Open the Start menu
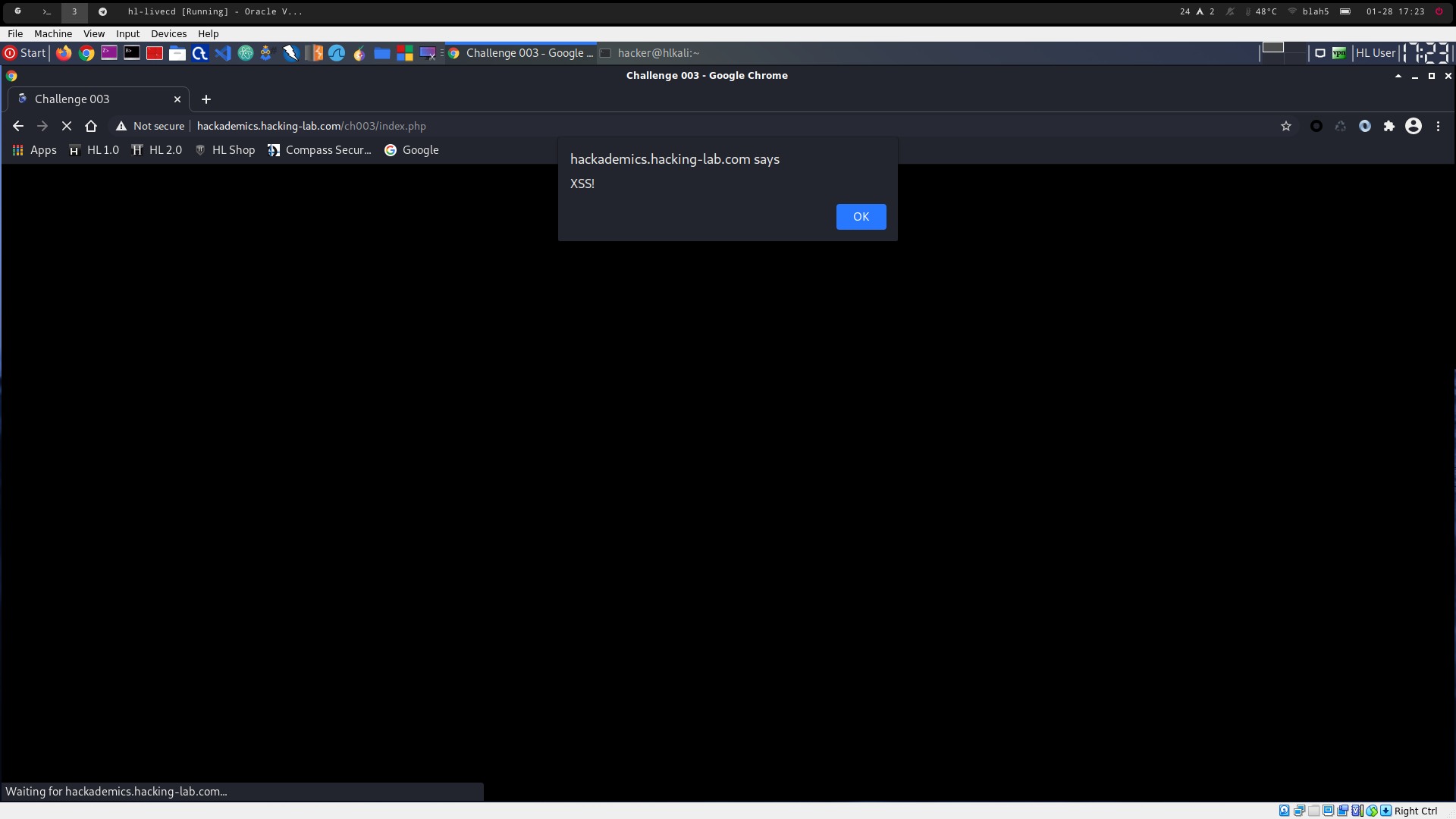The image size is (1456, 819). pyautogui.click(x=25, y=53)
